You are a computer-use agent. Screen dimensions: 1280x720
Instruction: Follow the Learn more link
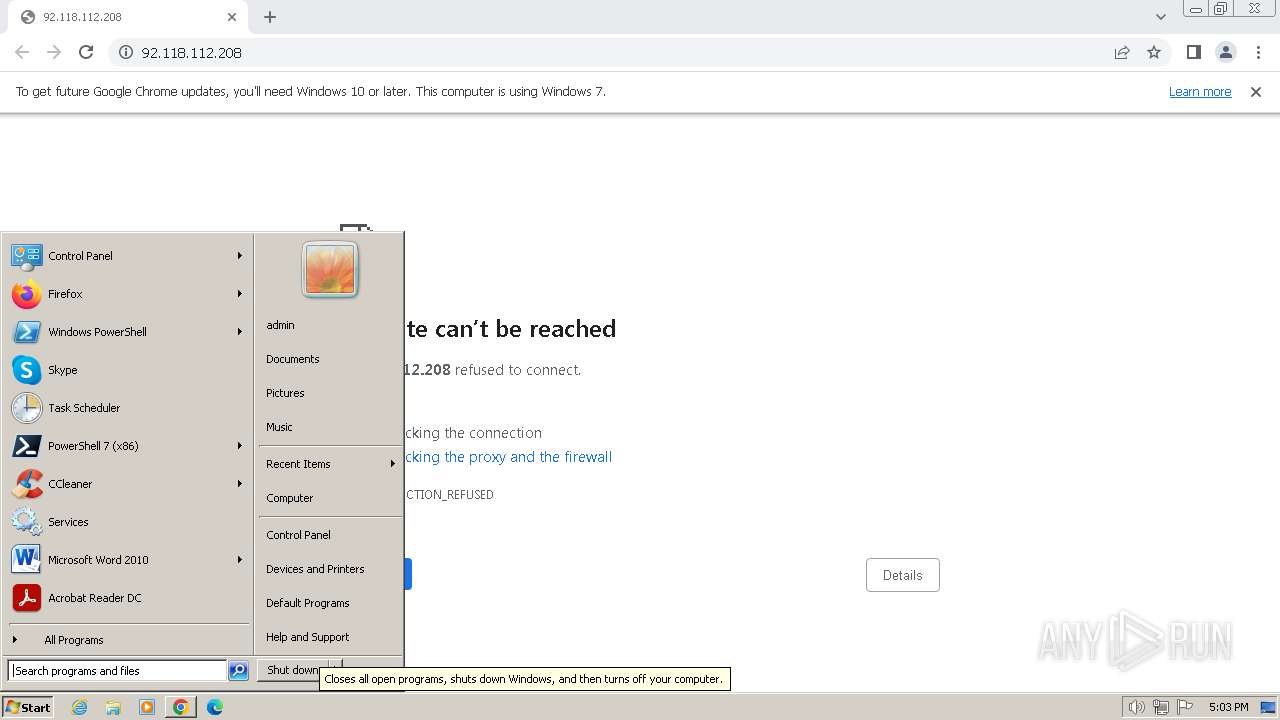click(1200, 92)
